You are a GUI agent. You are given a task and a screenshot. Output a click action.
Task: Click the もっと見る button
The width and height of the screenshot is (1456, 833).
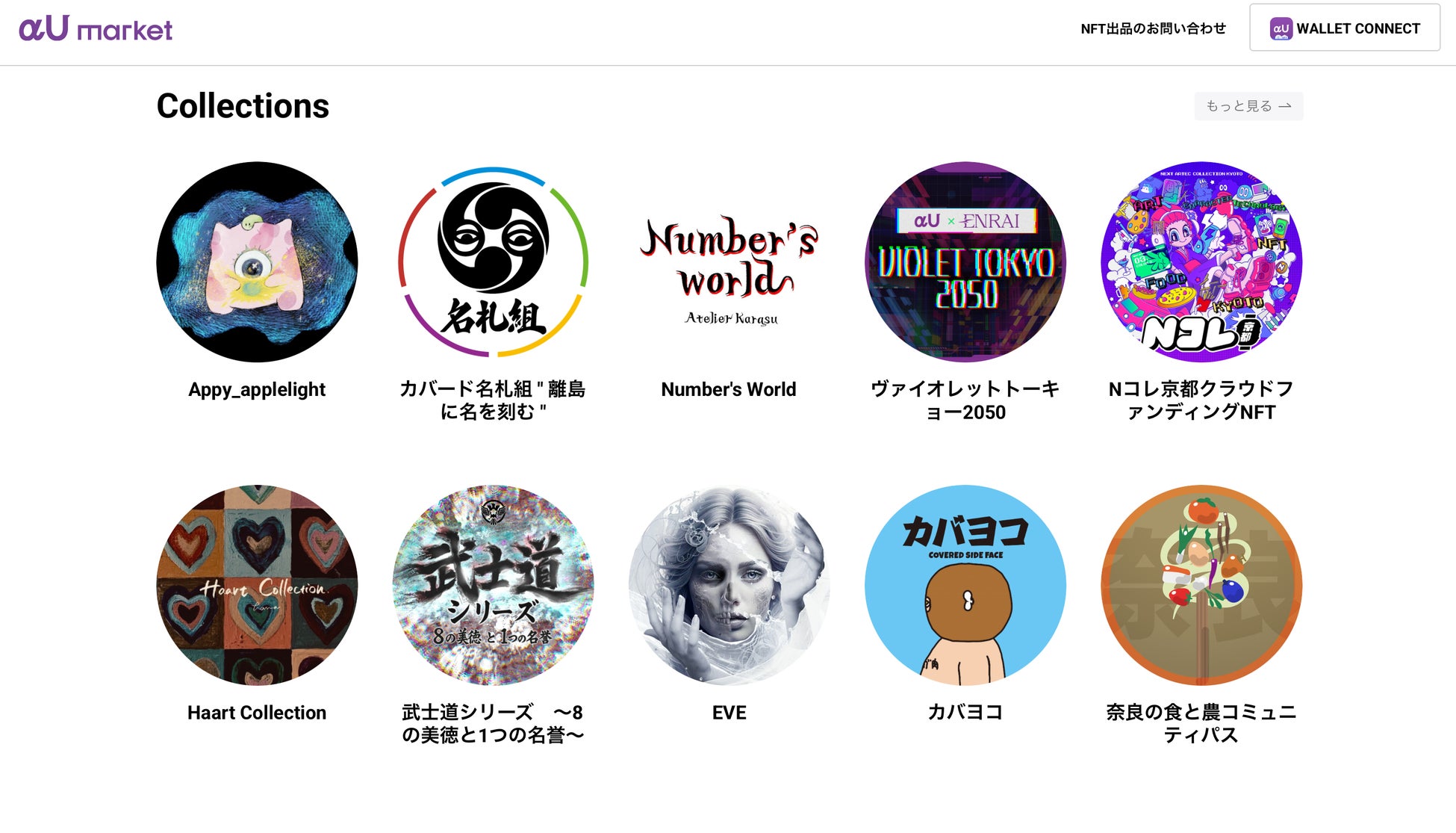1248,106
